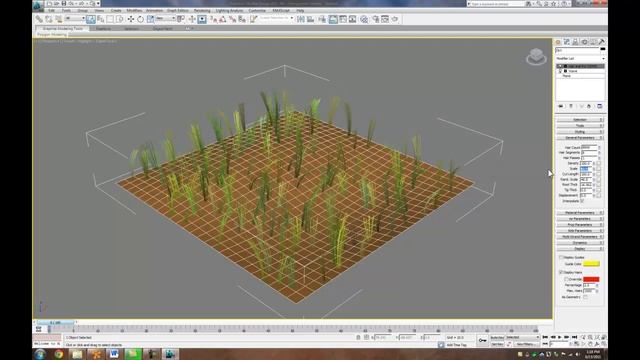Click the Auto Key button
The image size is (640, 360).
coord(497,338)
